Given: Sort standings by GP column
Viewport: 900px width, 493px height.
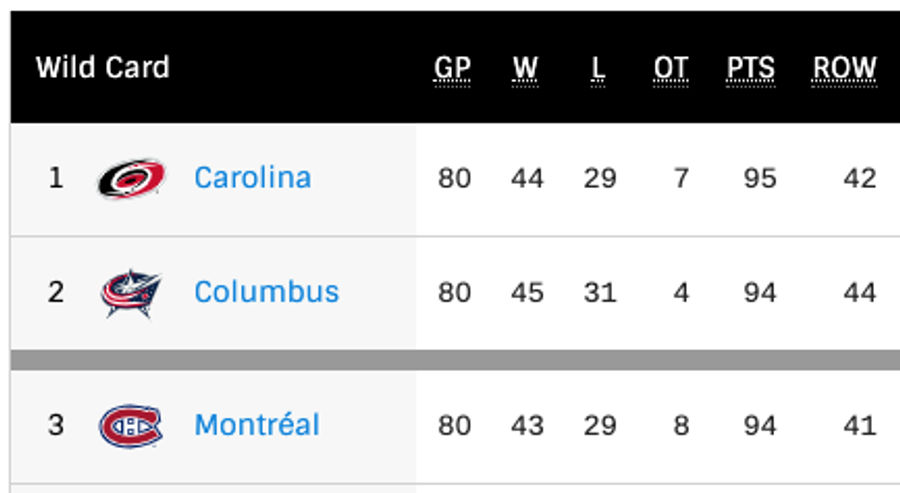Looking at the screenshot, I should pos(452,68).
